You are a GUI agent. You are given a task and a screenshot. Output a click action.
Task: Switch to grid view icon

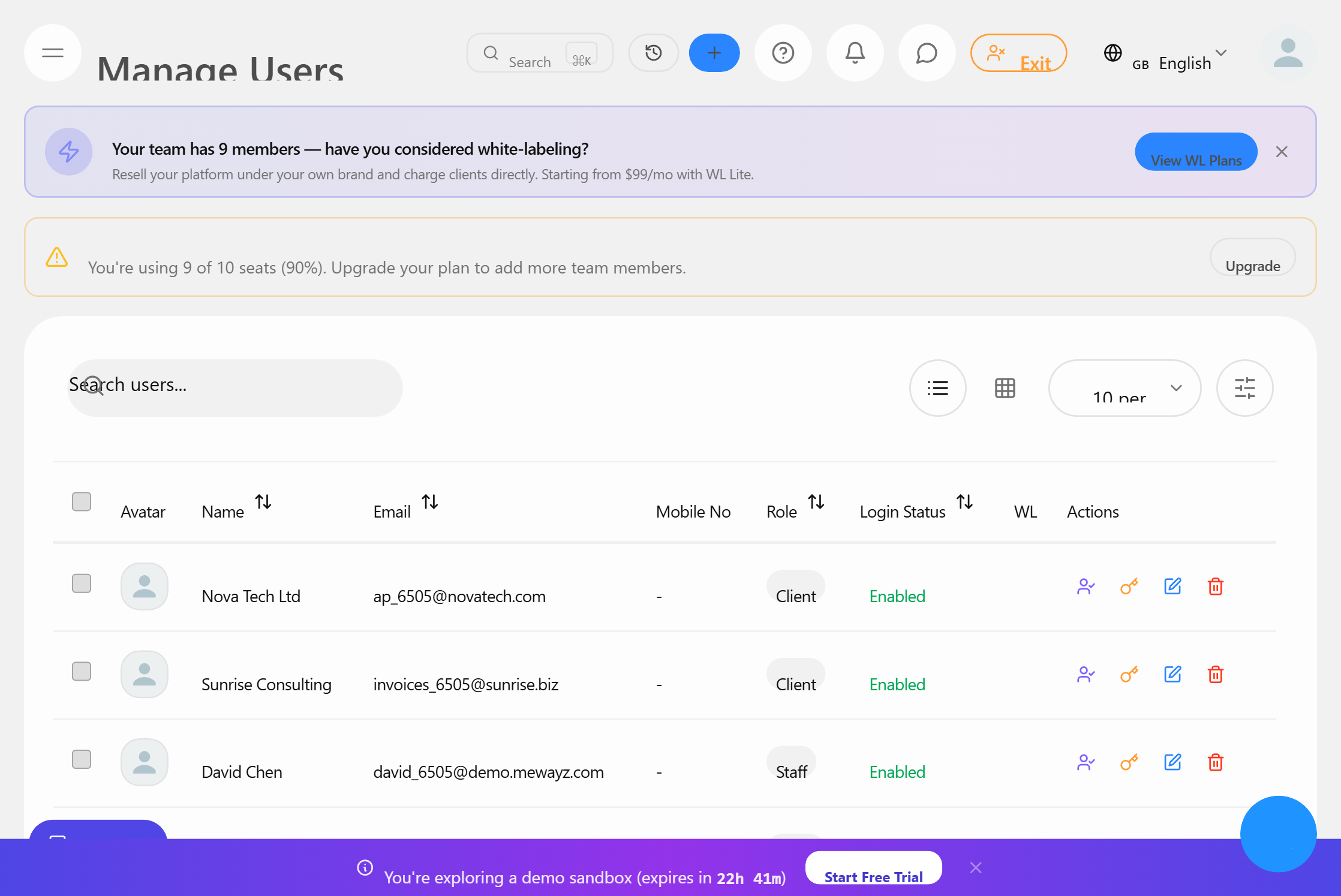[1005, 388]
